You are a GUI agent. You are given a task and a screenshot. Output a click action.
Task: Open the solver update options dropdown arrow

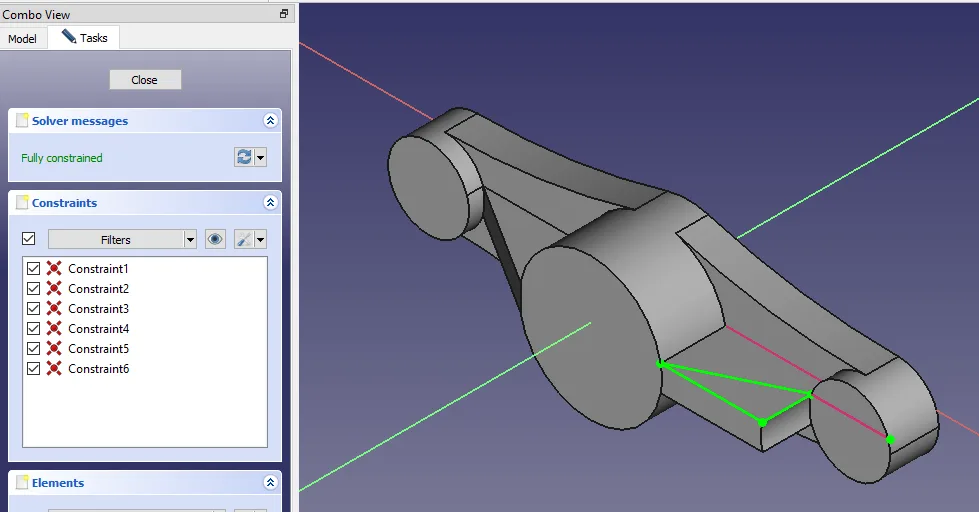(x=261, y=157)
